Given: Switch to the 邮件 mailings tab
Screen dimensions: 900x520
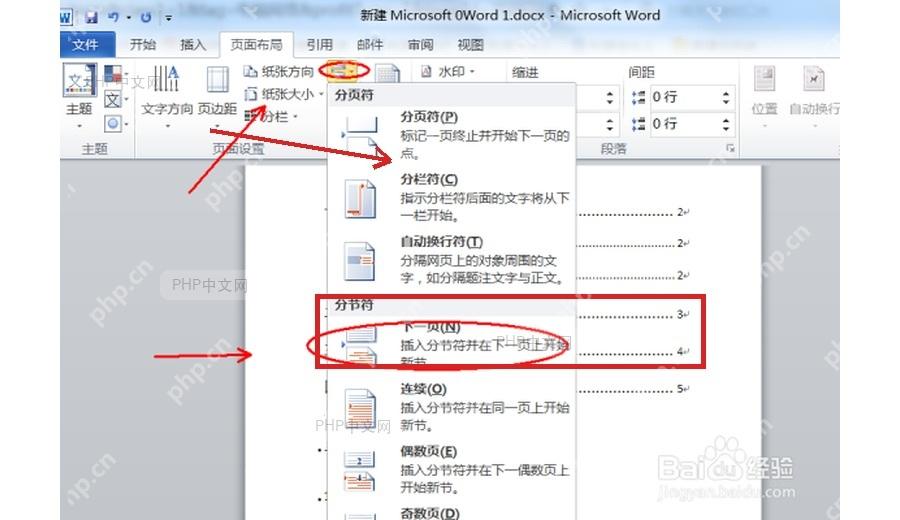Looking at the screenshot, I should (x=370, y=45).
